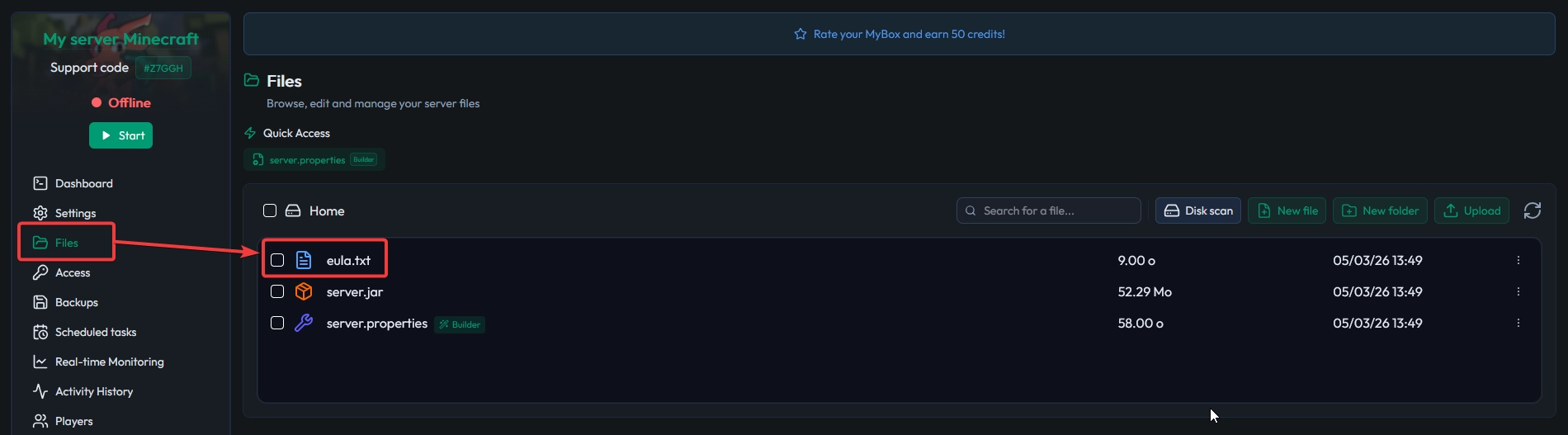Click the Home drive icon
Screen dimensions: 1568x435
click(x=293, y=210)
